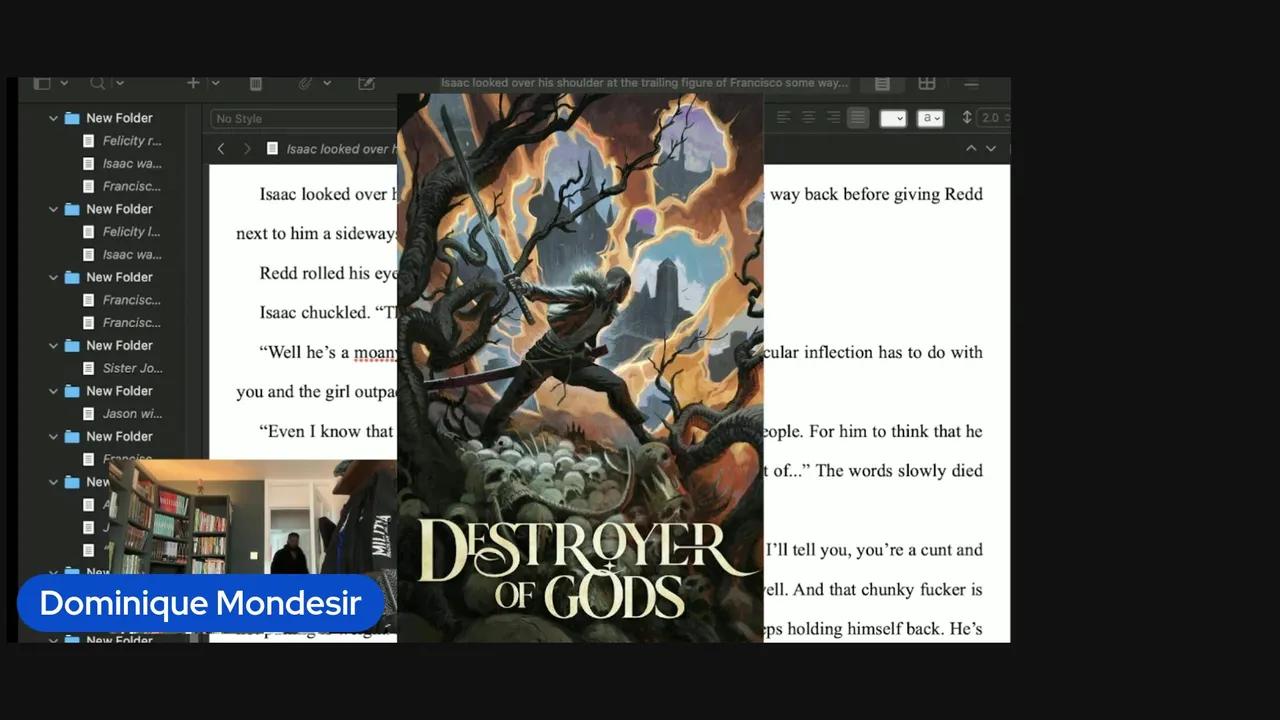Click the View sidebar layout icon
The width and height of the screenshot is (1280, 720).
coord(42,83)
